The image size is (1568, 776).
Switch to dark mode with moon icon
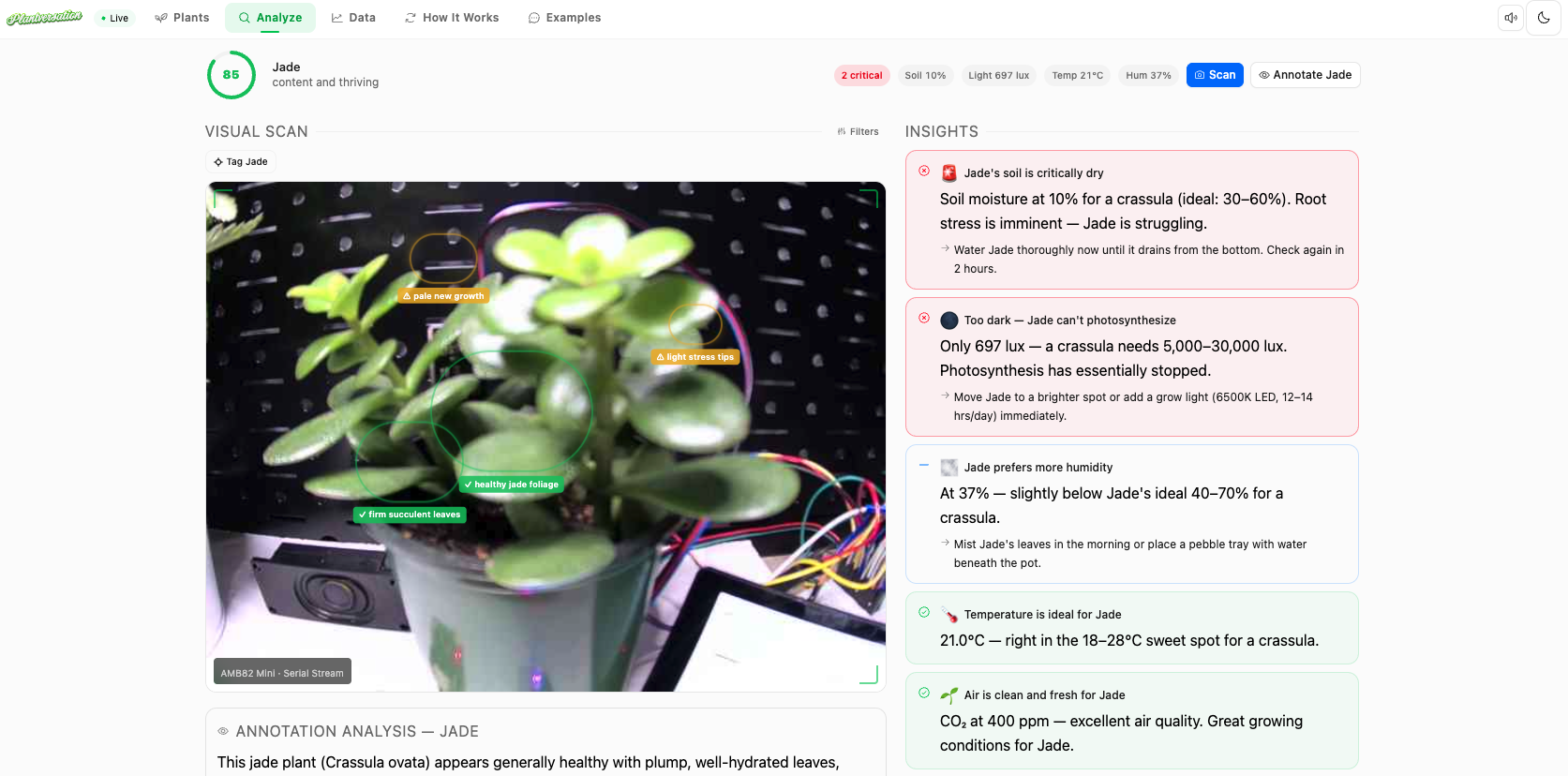click(1544, 18)
